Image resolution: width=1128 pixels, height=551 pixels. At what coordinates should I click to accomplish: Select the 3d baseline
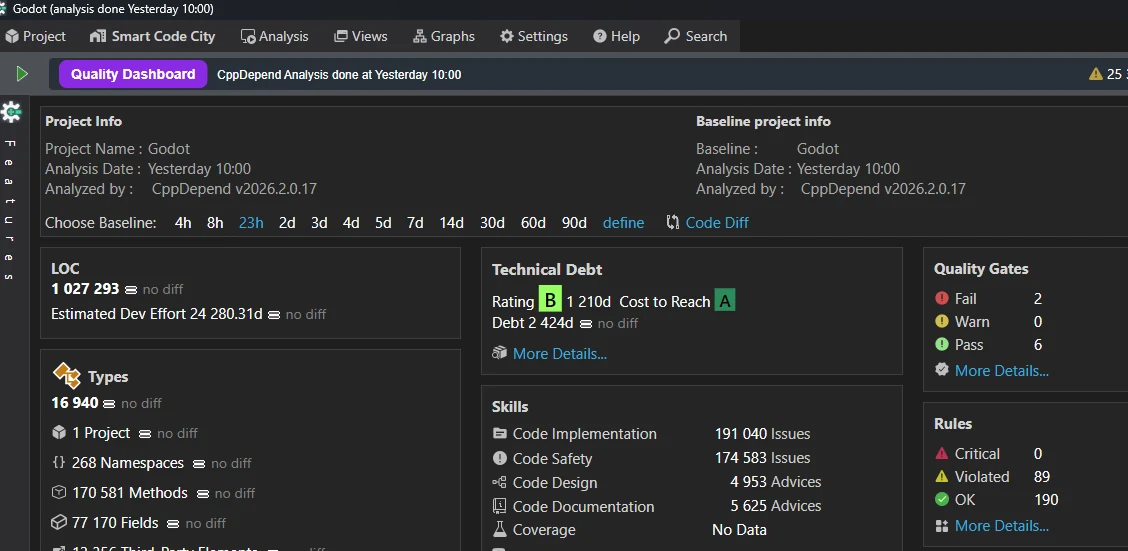click(319, 223)
